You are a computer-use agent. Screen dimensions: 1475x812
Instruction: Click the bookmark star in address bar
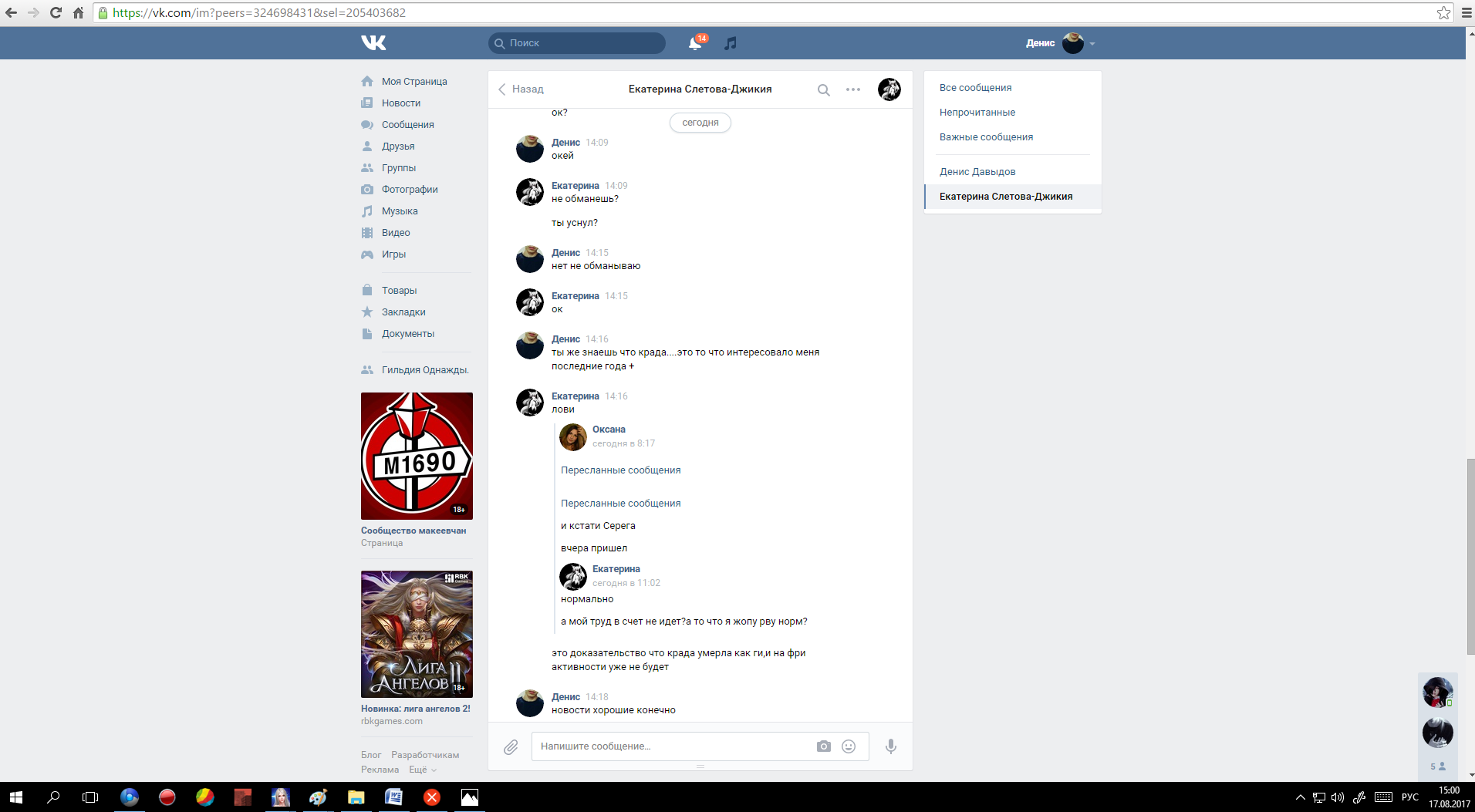[1443, 12]
